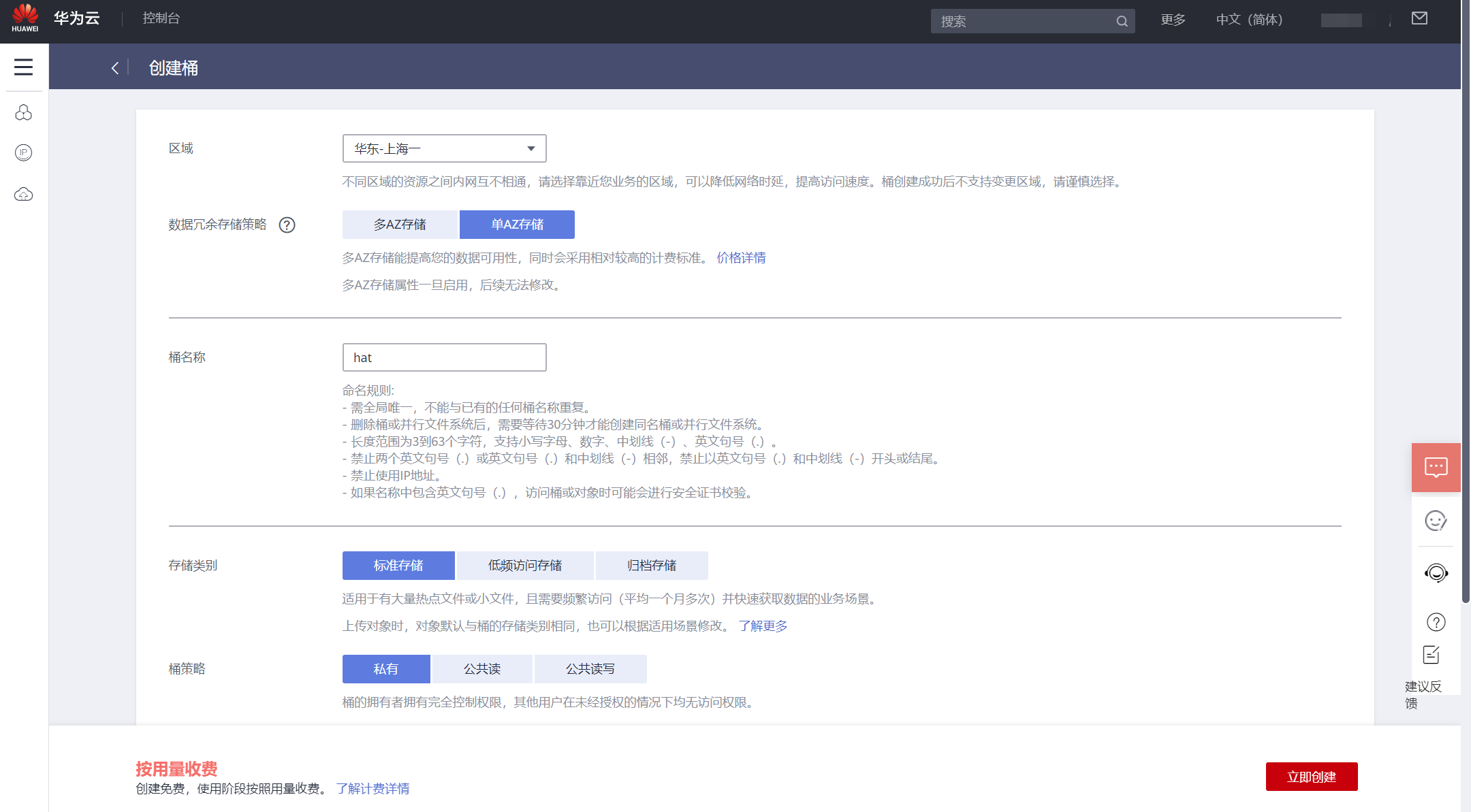Open the navigation hamburger menu
1471x812 pixels.
pos(24,67)
